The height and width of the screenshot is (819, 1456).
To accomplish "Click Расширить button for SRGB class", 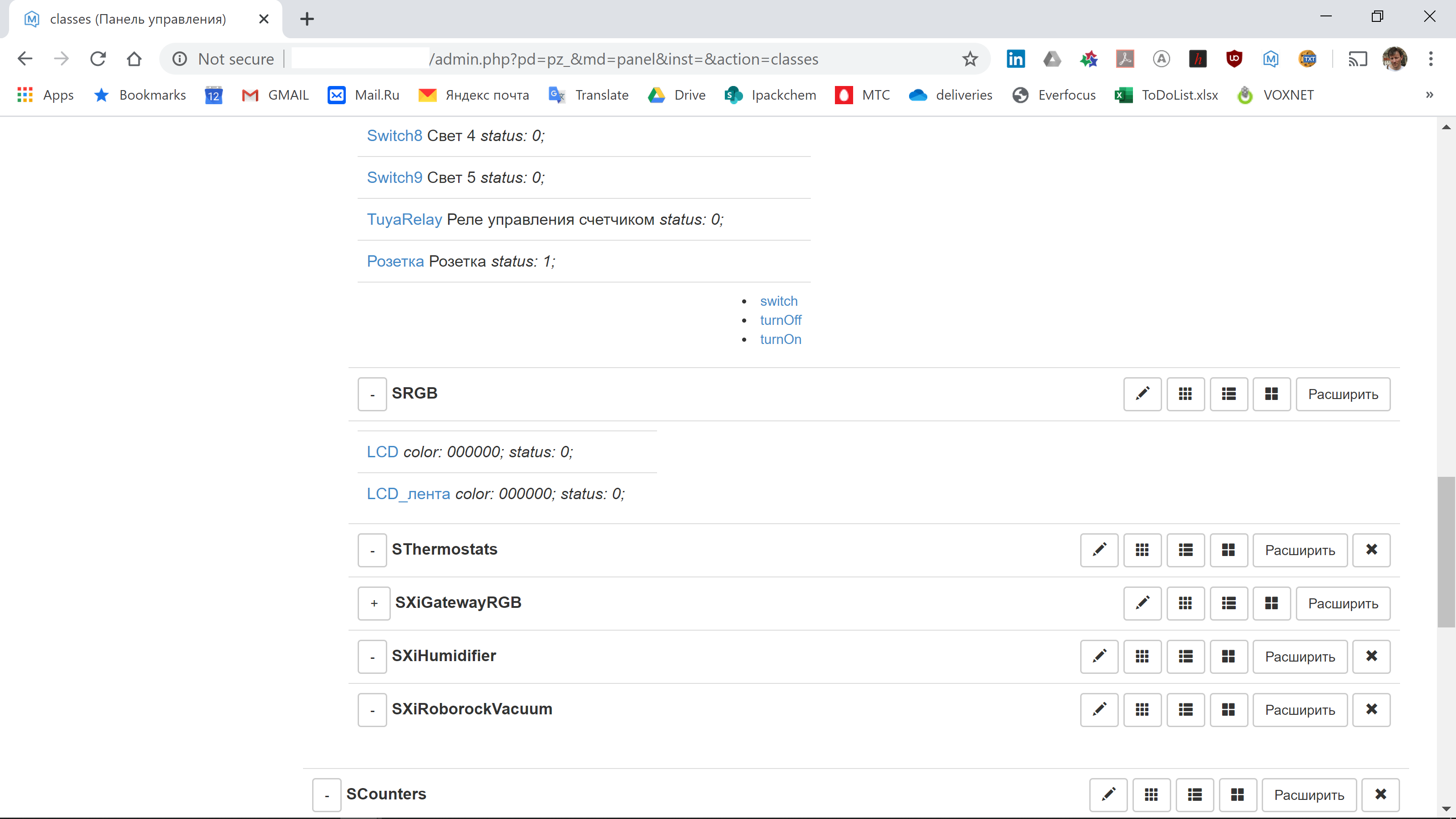I will (1343, 394).
